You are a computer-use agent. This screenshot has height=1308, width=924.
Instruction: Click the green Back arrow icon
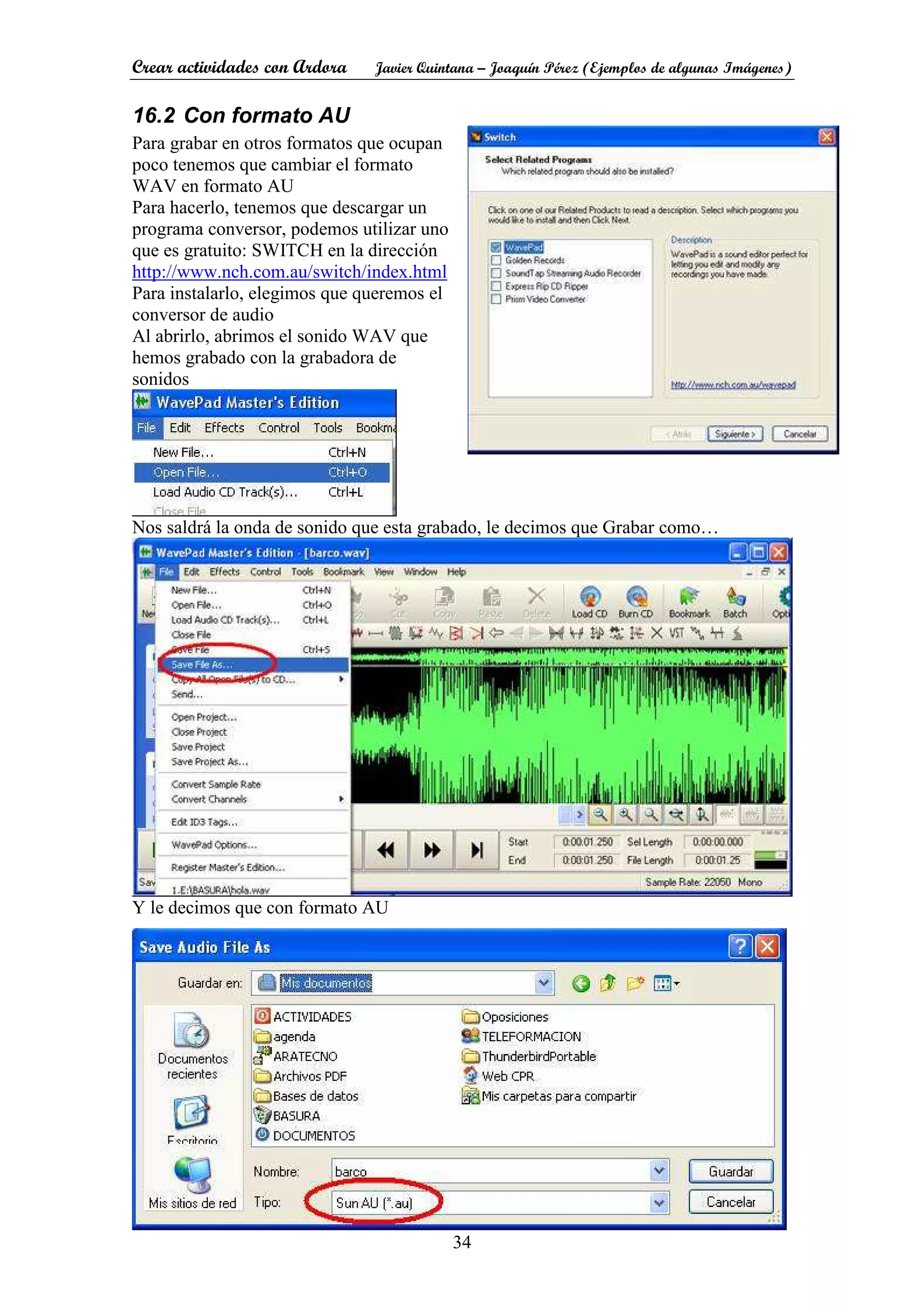click(581, 984)
